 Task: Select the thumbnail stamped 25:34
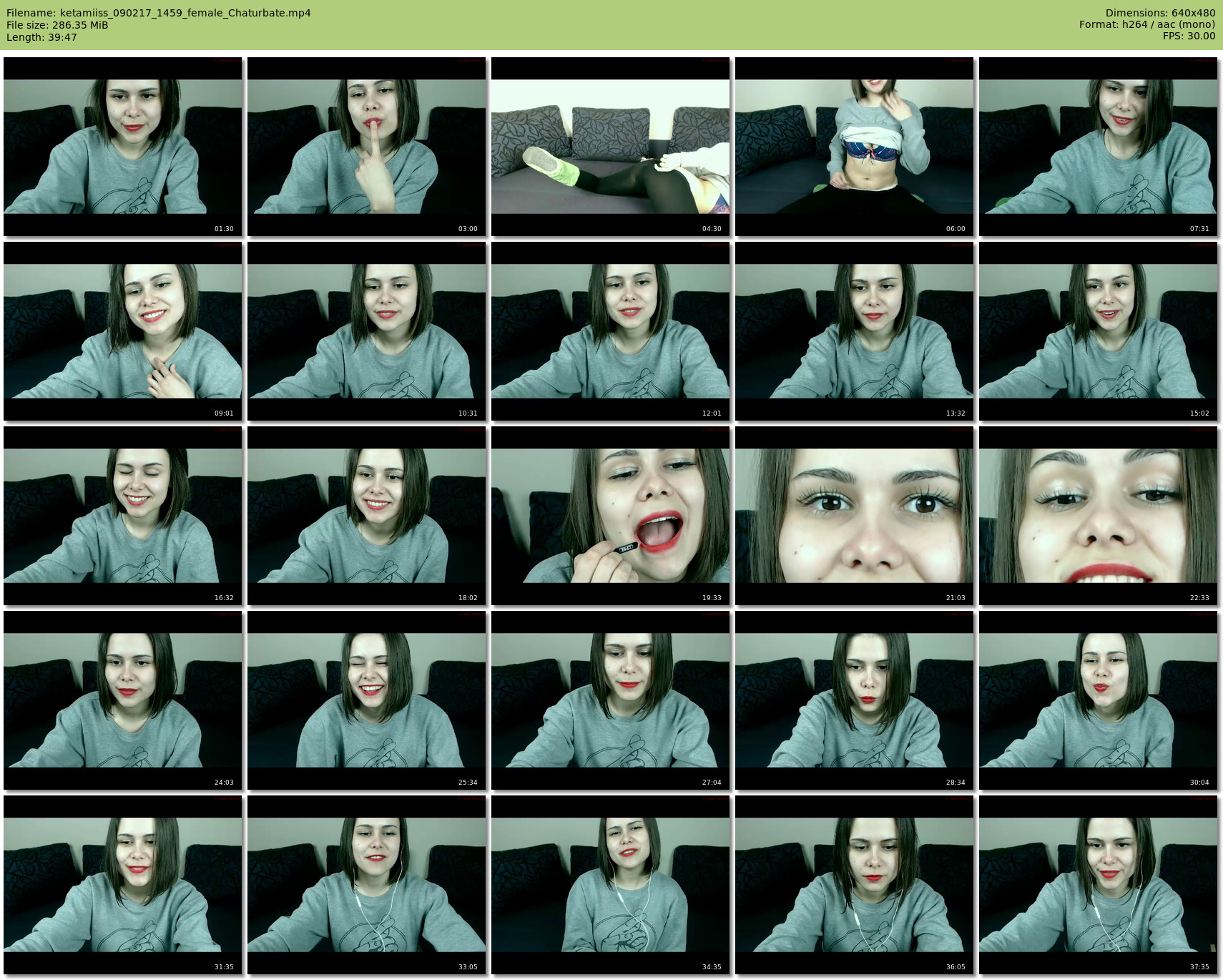[x=367, y=700]
